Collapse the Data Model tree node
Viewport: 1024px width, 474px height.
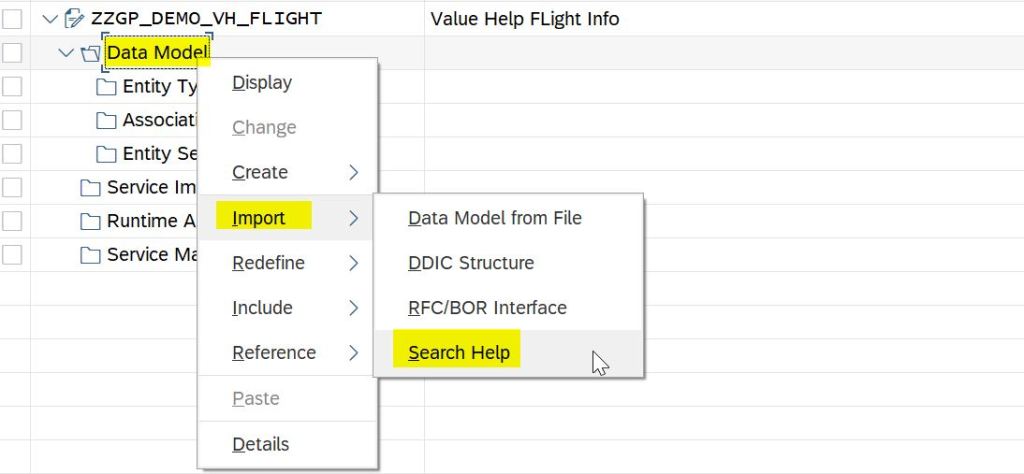pyautogui.click(x=66, y=53)
